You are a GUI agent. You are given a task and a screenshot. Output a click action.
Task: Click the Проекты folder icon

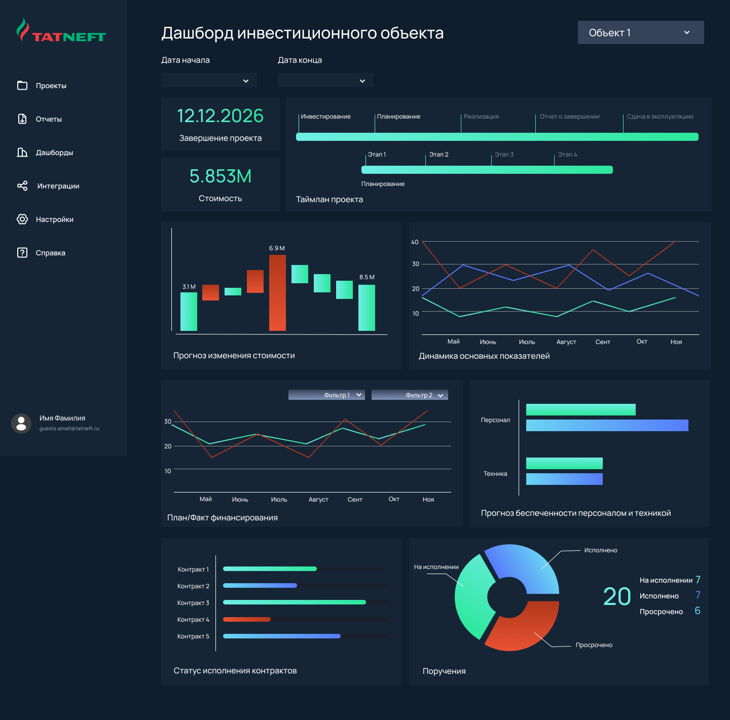tap(22, 86)
